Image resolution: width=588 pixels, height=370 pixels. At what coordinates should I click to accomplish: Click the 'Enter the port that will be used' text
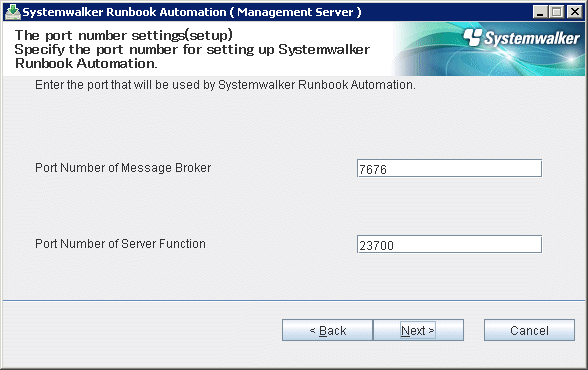[x=225, y=85]
